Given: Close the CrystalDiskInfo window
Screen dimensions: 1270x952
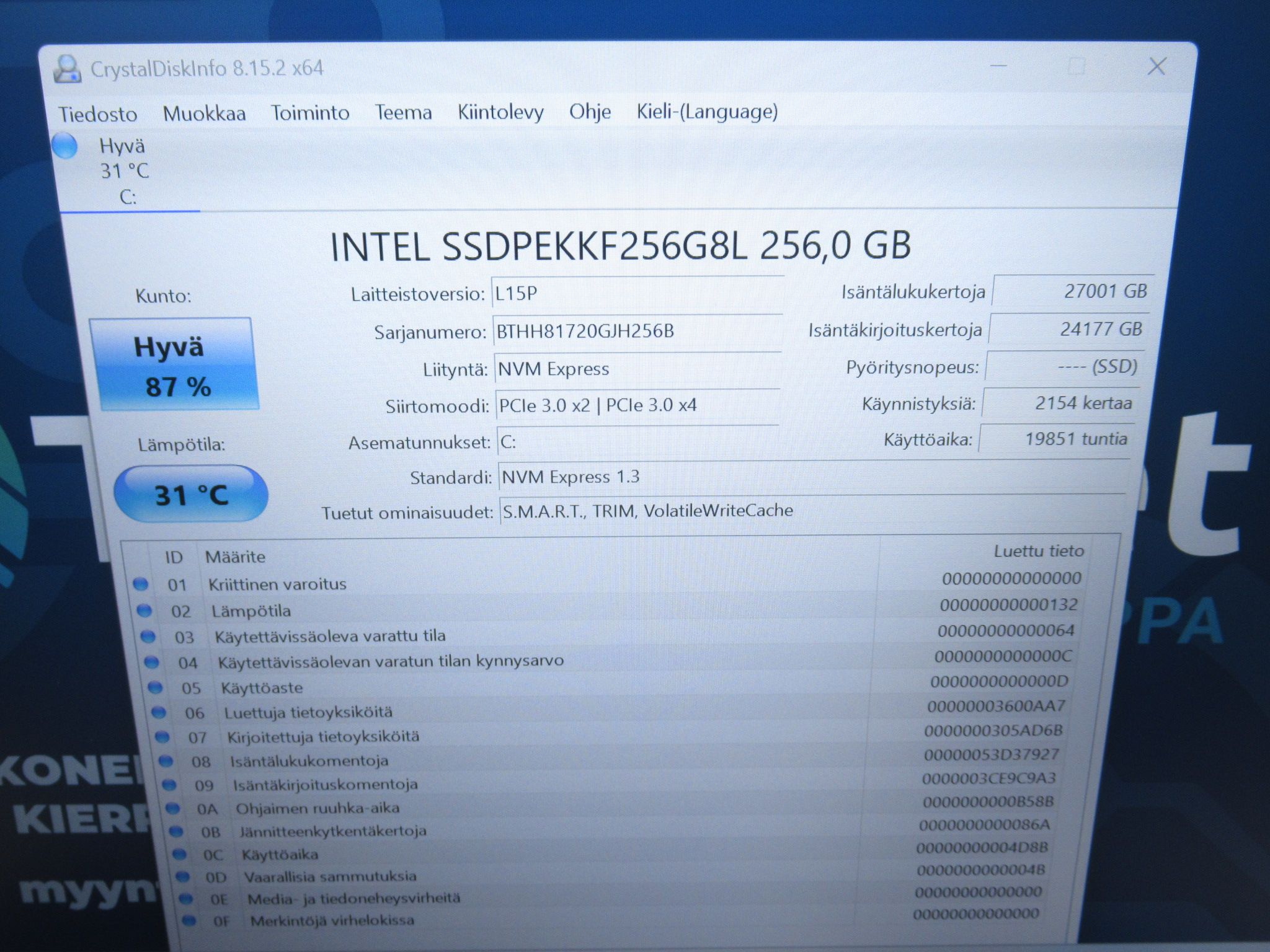Looking at the screenshot, I should (x=1157, y=66).
